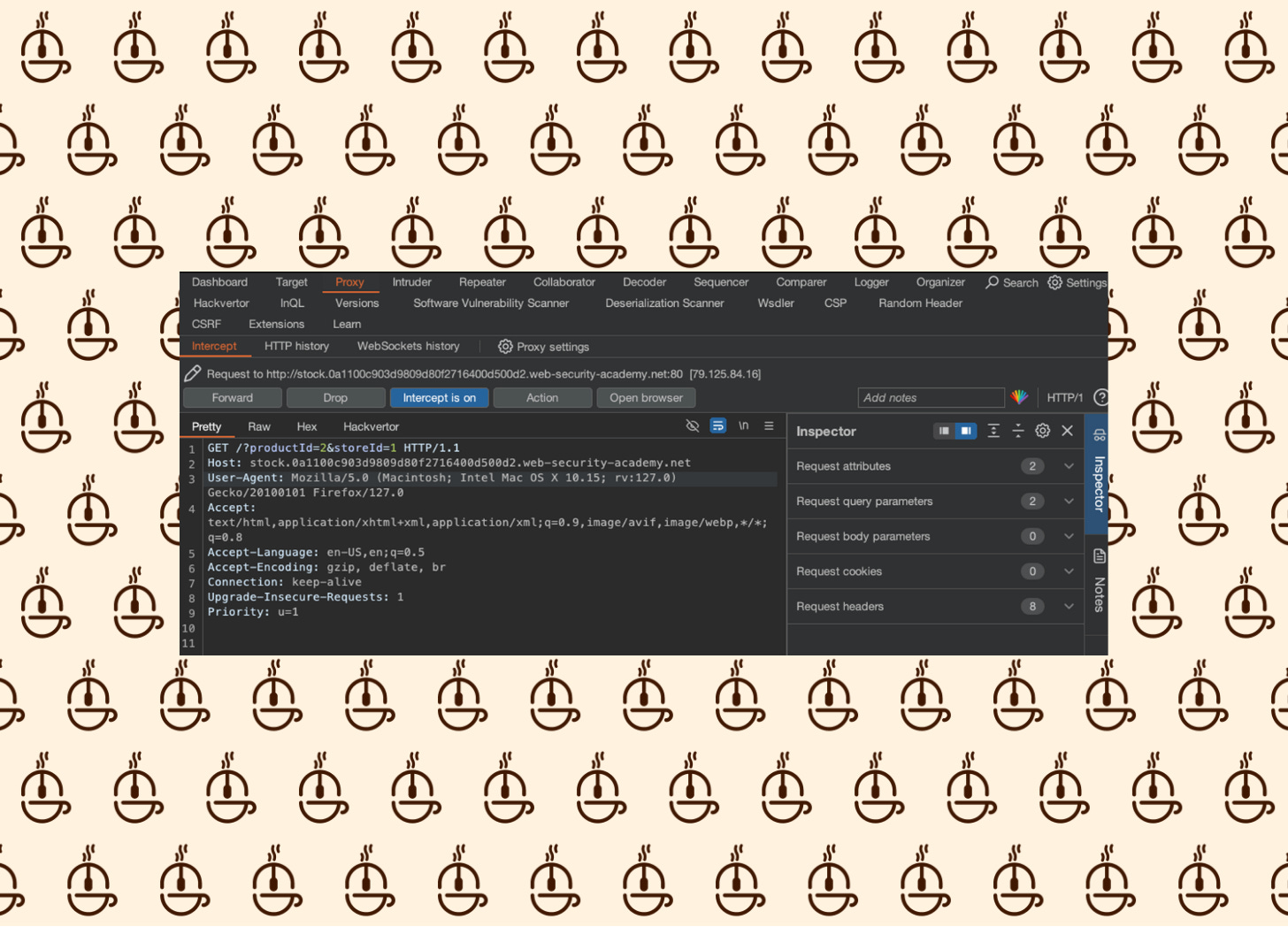Image resolution: width=1288 pixels, height=927 pixels.
Task: Collapse all Inspector sections icon
Action: [1018, 431]
